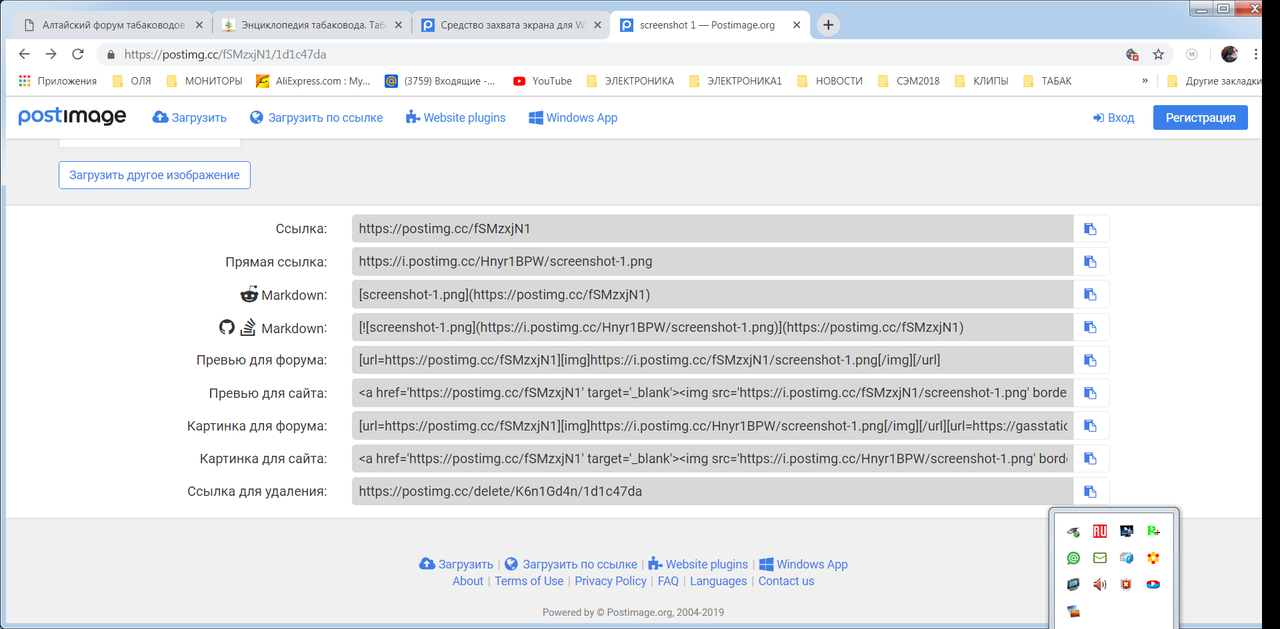Image resolution: width=1280 pixels, height=629 pixels.
Task: Open Загрузить по ссылке in the top navigation
Action: (316, 118)
